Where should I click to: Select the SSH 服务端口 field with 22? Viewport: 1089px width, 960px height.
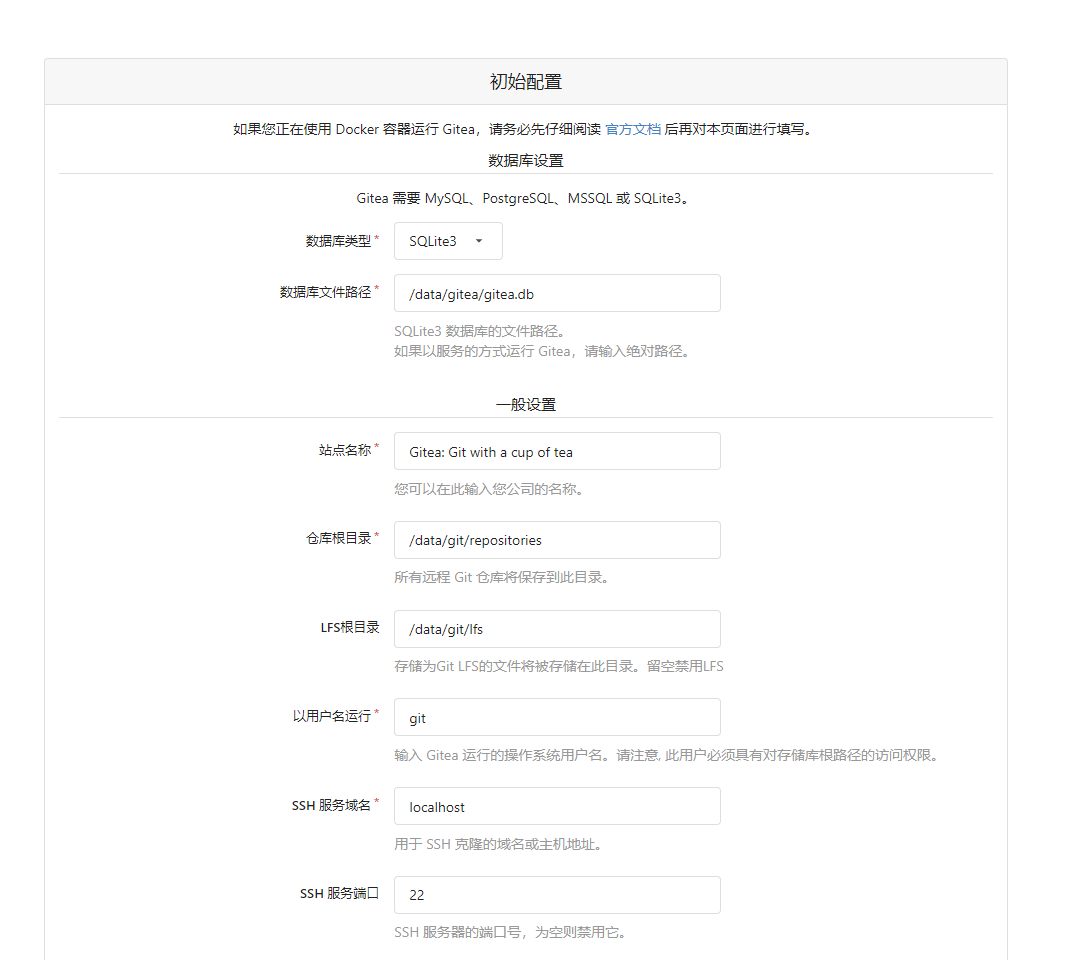(557, 895)
